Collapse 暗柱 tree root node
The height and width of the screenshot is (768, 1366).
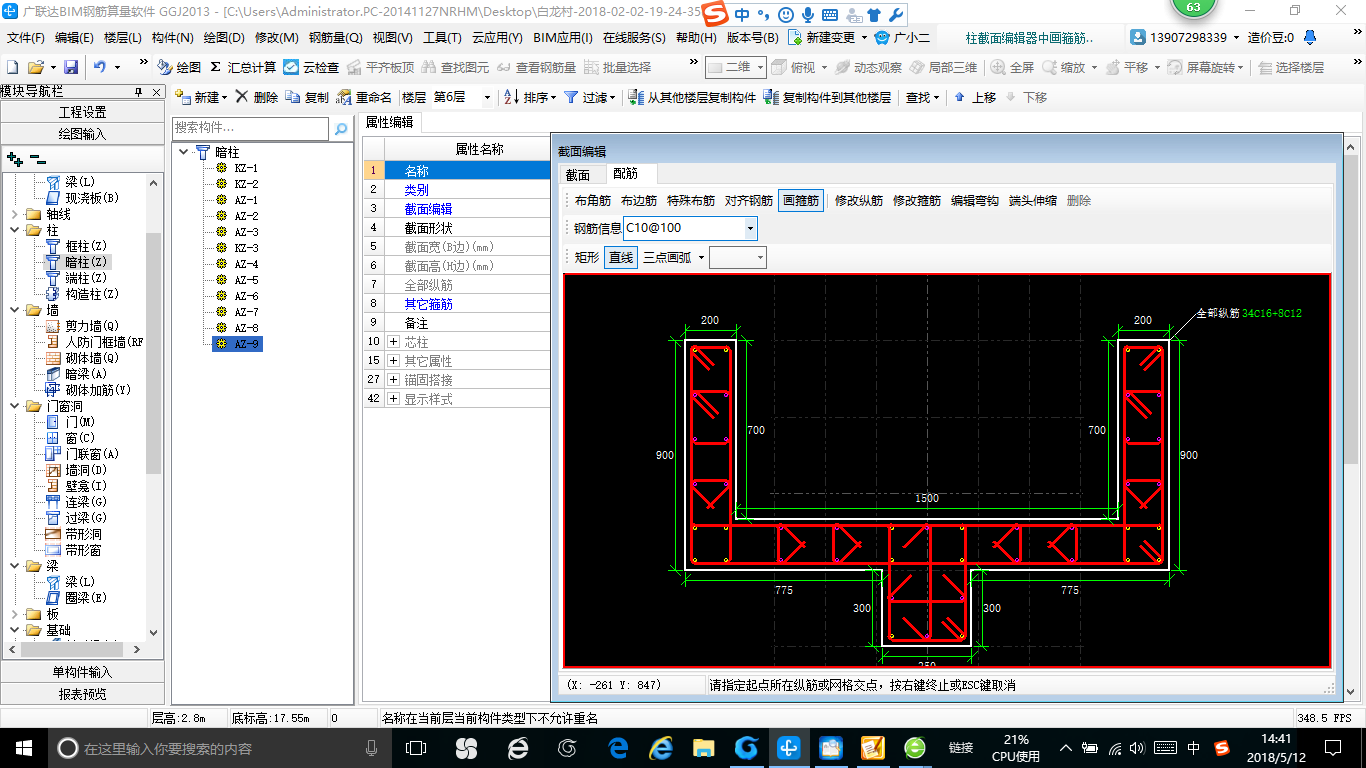[185, 152]
